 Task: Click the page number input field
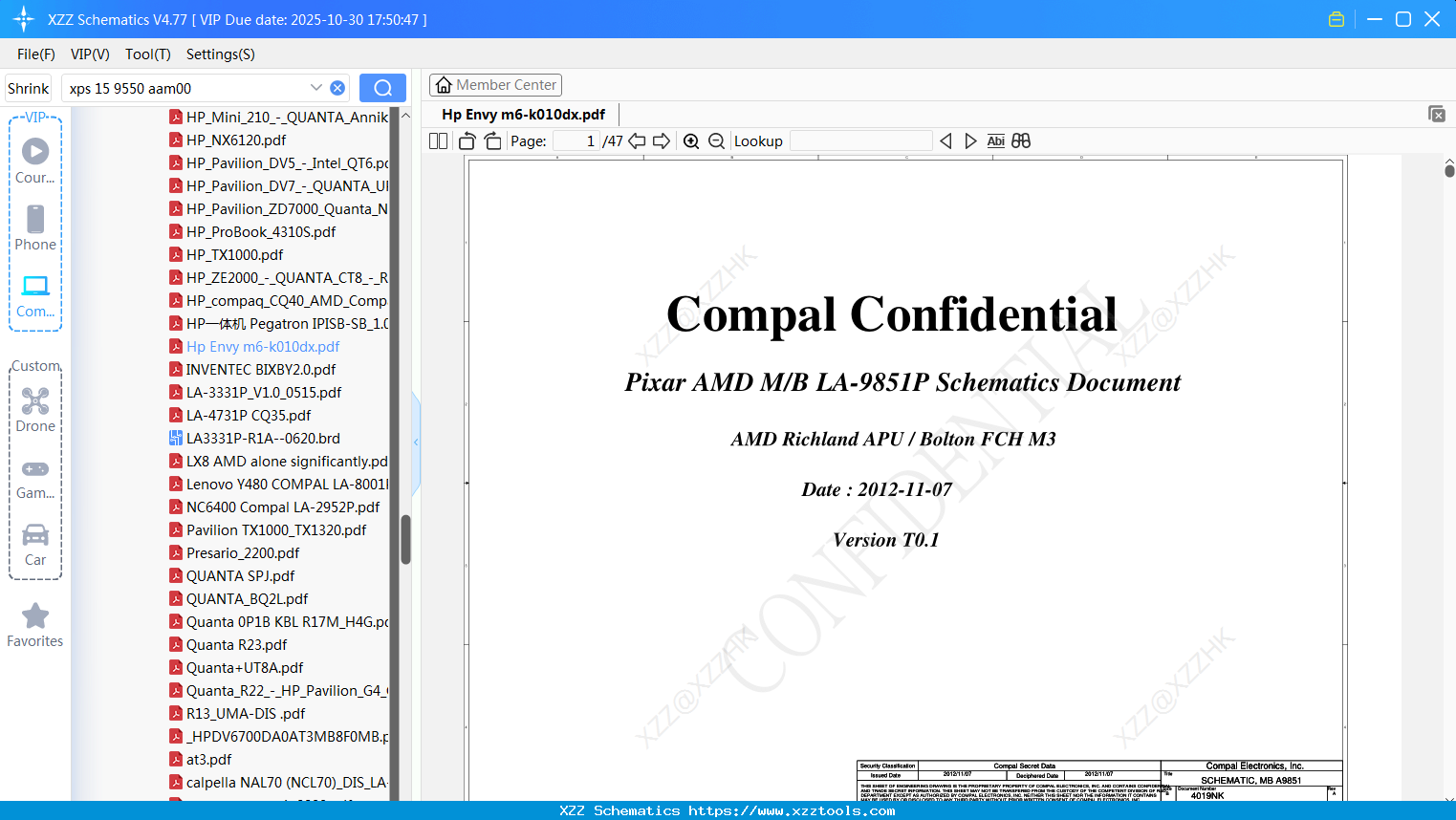click(x=576, y=141)
